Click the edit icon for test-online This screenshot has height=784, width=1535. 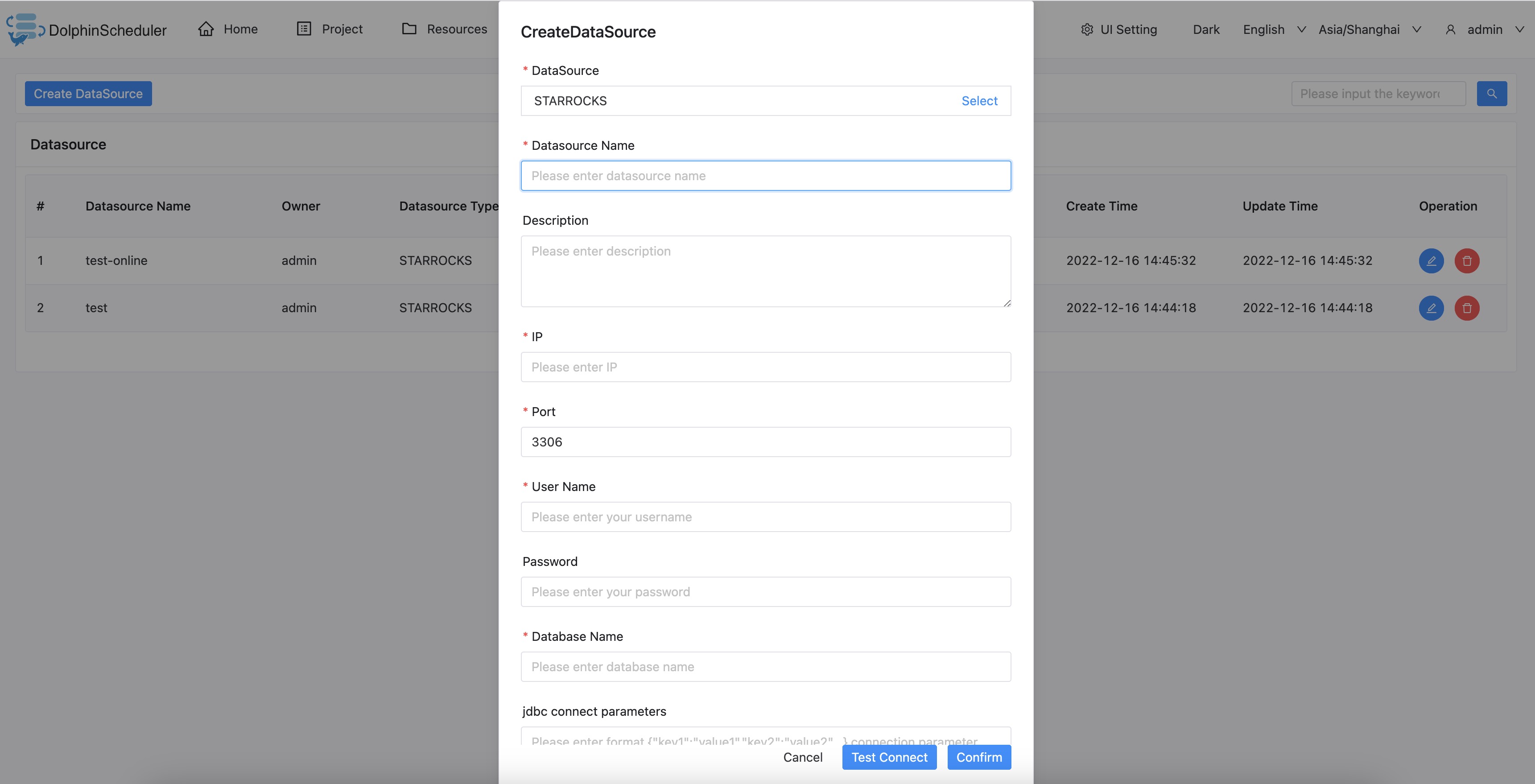click(1431, 261)
